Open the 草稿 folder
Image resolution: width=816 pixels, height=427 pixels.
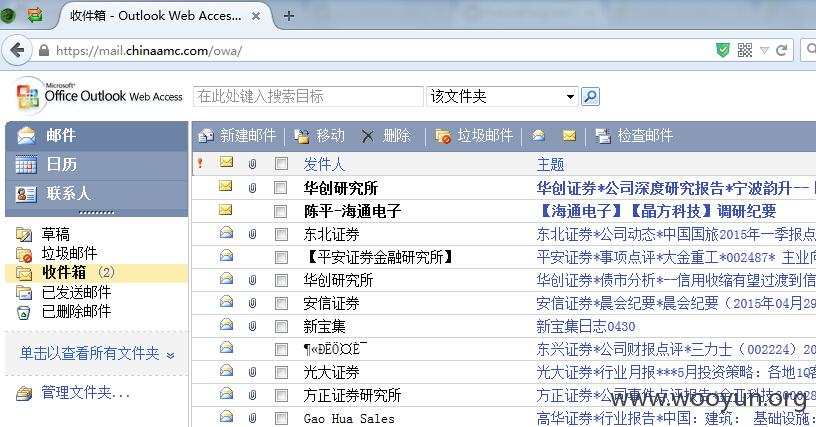[x=56, y=234]
